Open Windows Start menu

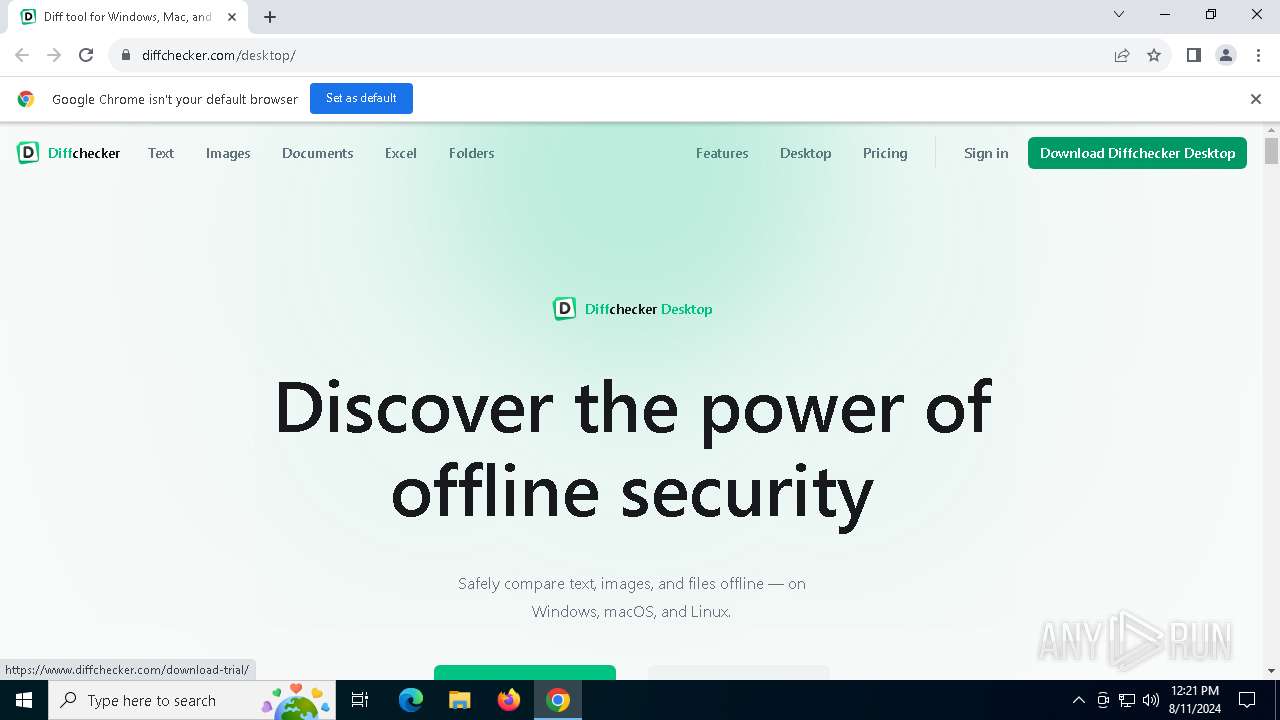(x=24, y=700)
